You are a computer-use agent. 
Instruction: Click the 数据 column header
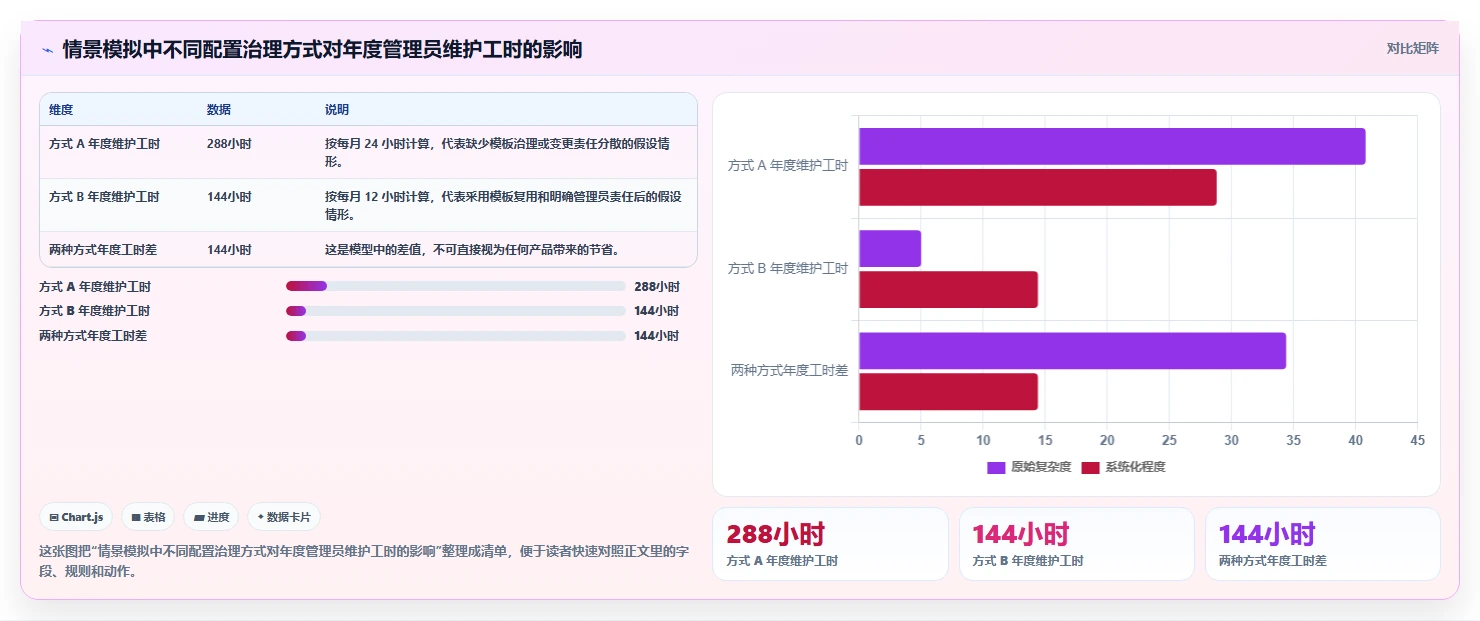coord(219,109)
